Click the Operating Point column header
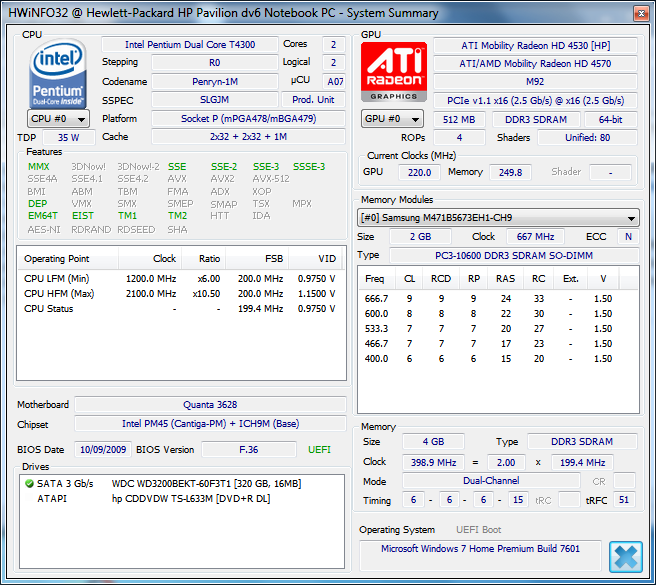This screenshot has height=588, width=656. (x=68, y=259)
